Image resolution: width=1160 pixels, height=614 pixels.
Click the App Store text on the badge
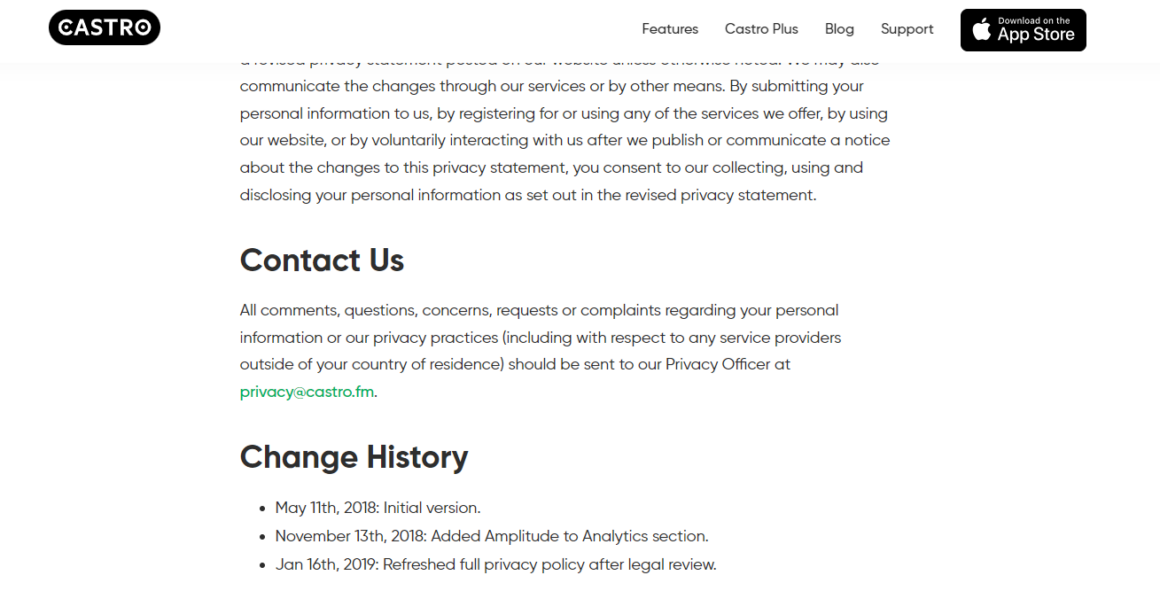tap(1036, 35)
